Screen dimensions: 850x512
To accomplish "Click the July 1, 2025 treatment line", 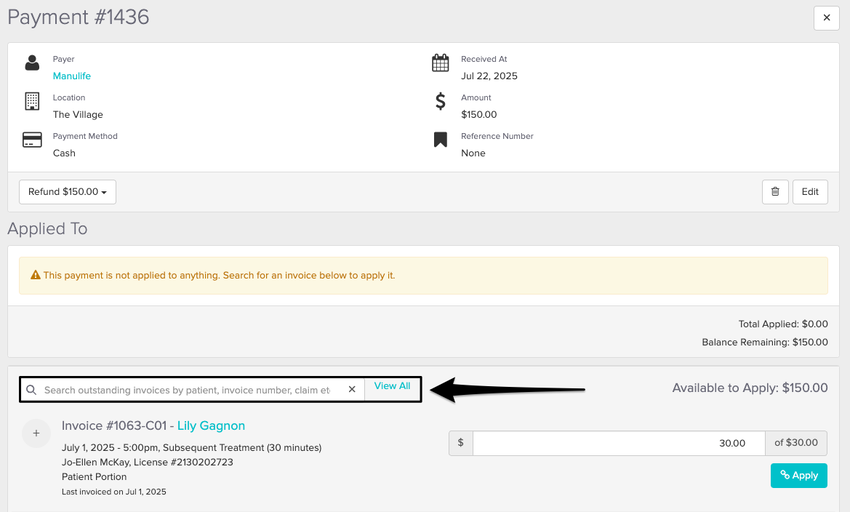I will tap(191, 447).
